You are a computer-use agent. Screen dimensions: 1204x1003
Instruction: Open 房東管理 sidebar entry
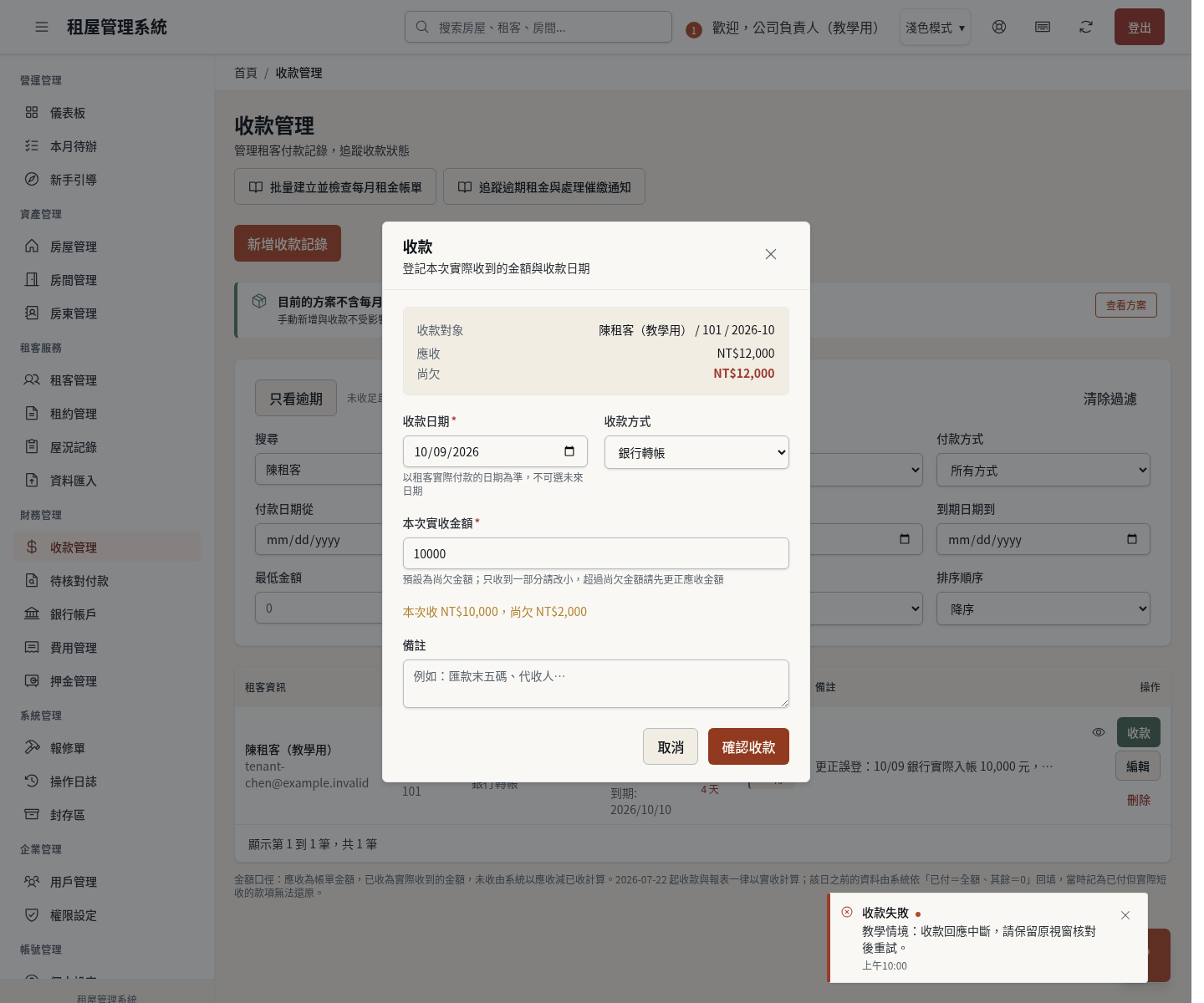click(107, 313)
